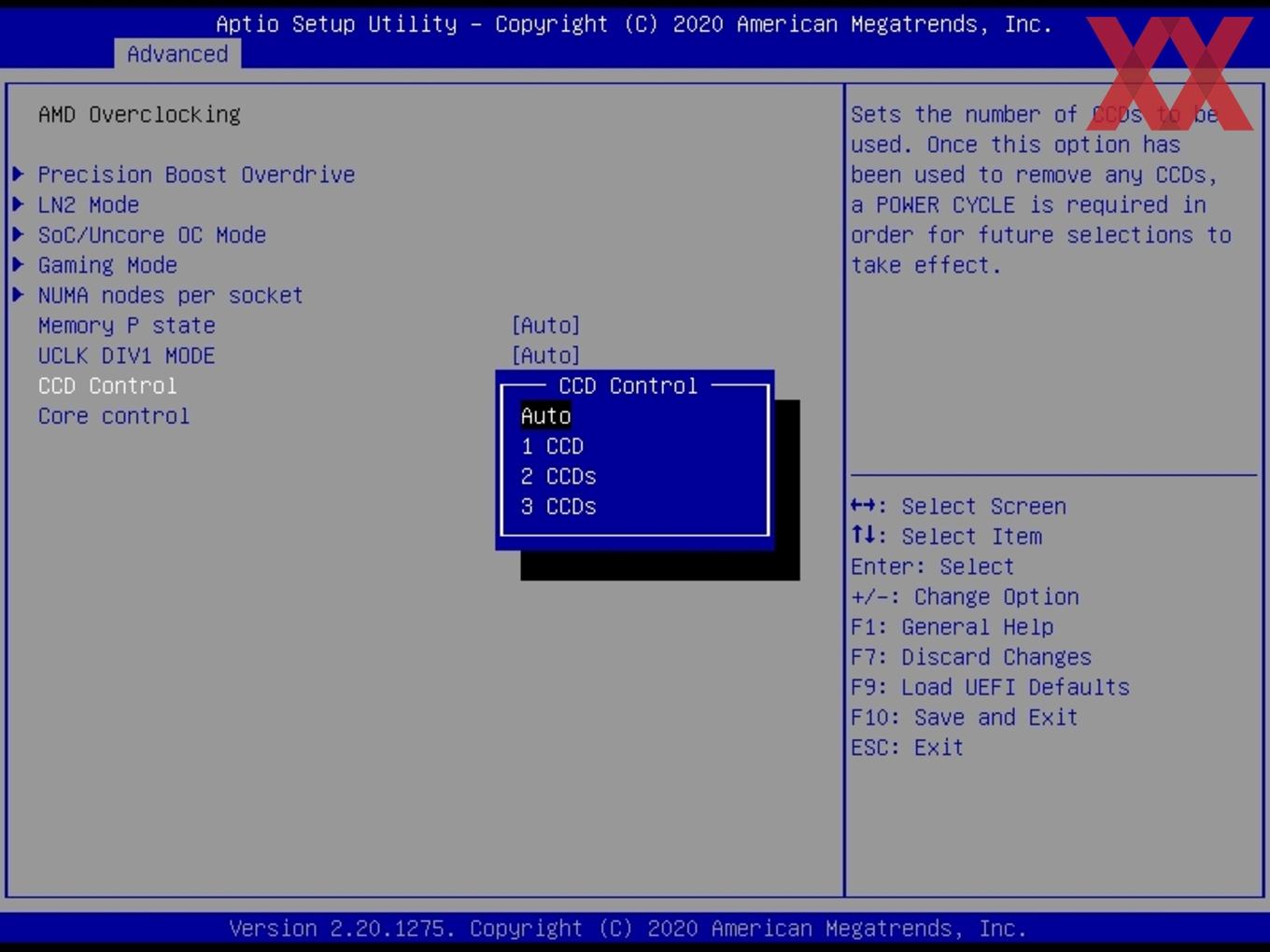Choose 1 CCD in CCD Control popup
Image resolution: width=1270 pixels, height=952 pixels.
click(x=553, y=446)
